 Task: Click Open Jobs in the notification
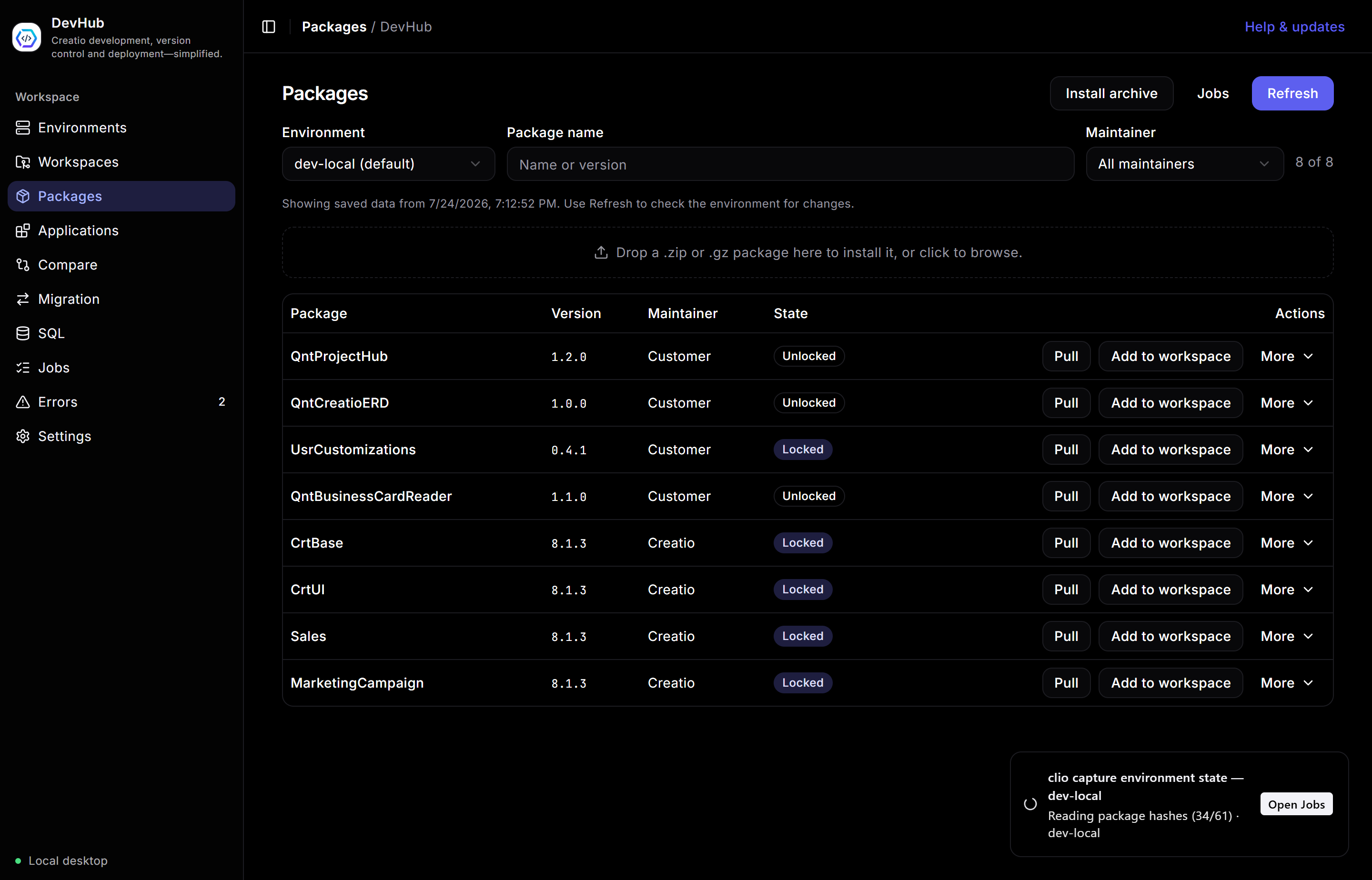[1296, 804]
